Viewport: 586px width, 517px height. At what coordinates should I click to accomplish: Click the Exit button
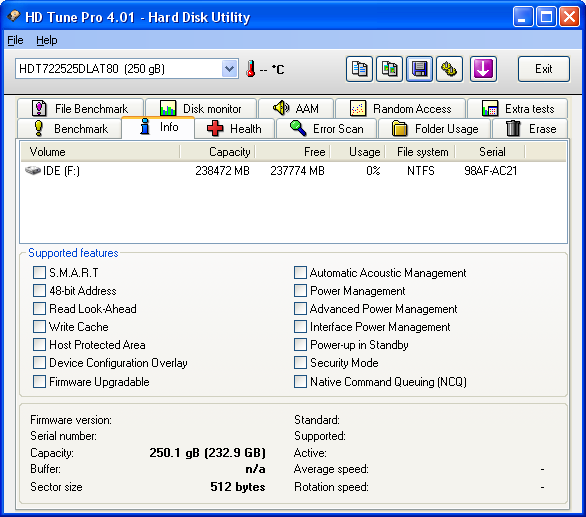(544, 69)
